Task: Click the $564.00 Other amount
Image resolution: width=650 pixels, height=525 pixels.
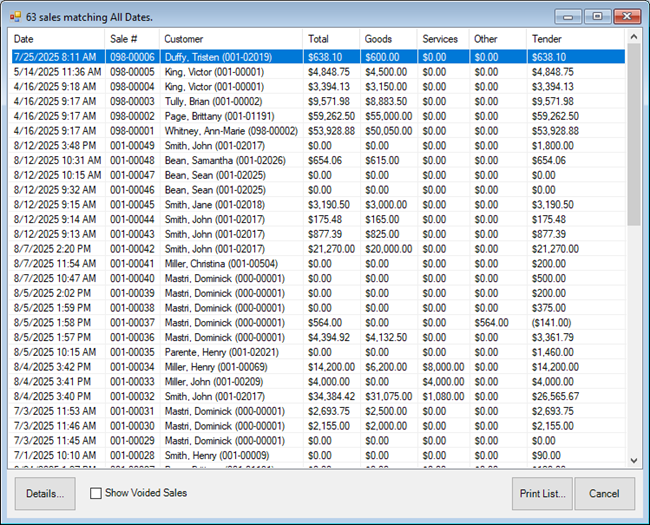Action: (491, 323)
